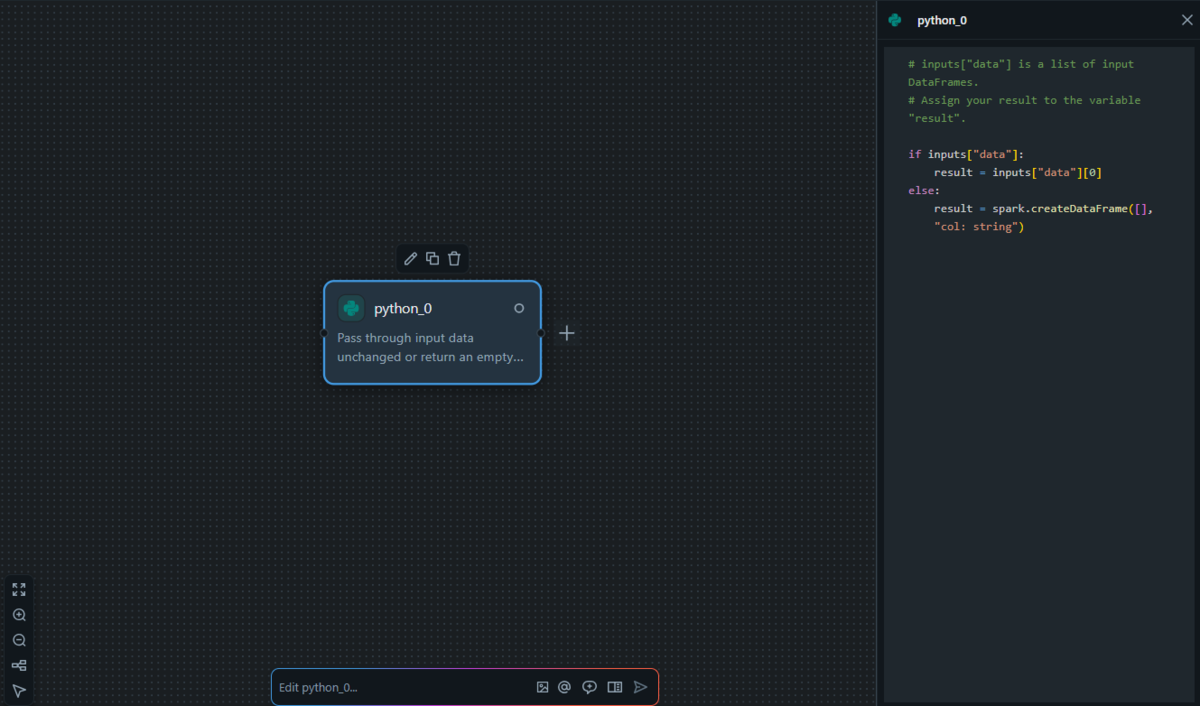Zoom out of the canvas
The width and height of the screenshot is (1200, 706).
coord(19,640)
